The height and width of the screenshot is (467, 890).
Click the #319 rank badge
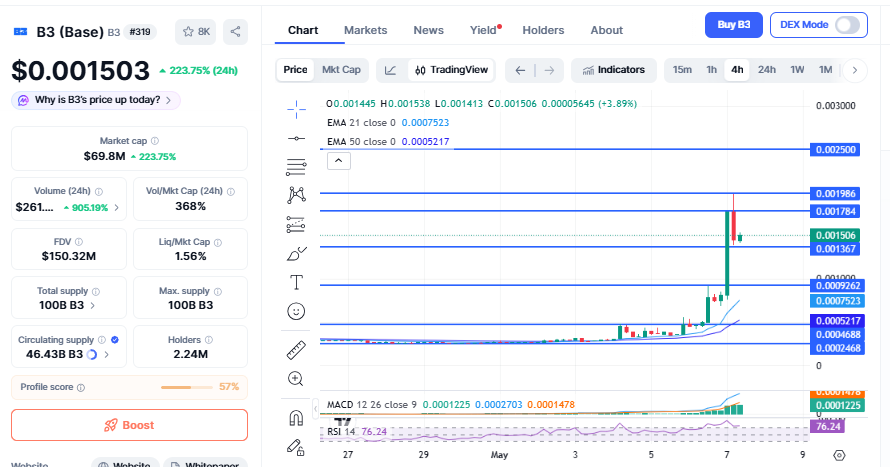140,32
